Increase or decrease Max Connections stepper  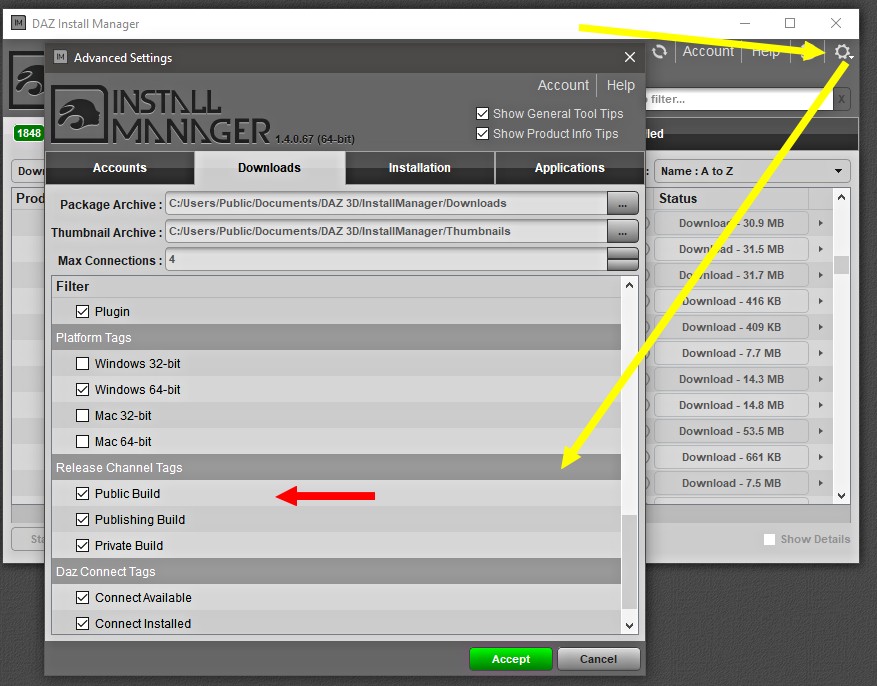(623, 259)
